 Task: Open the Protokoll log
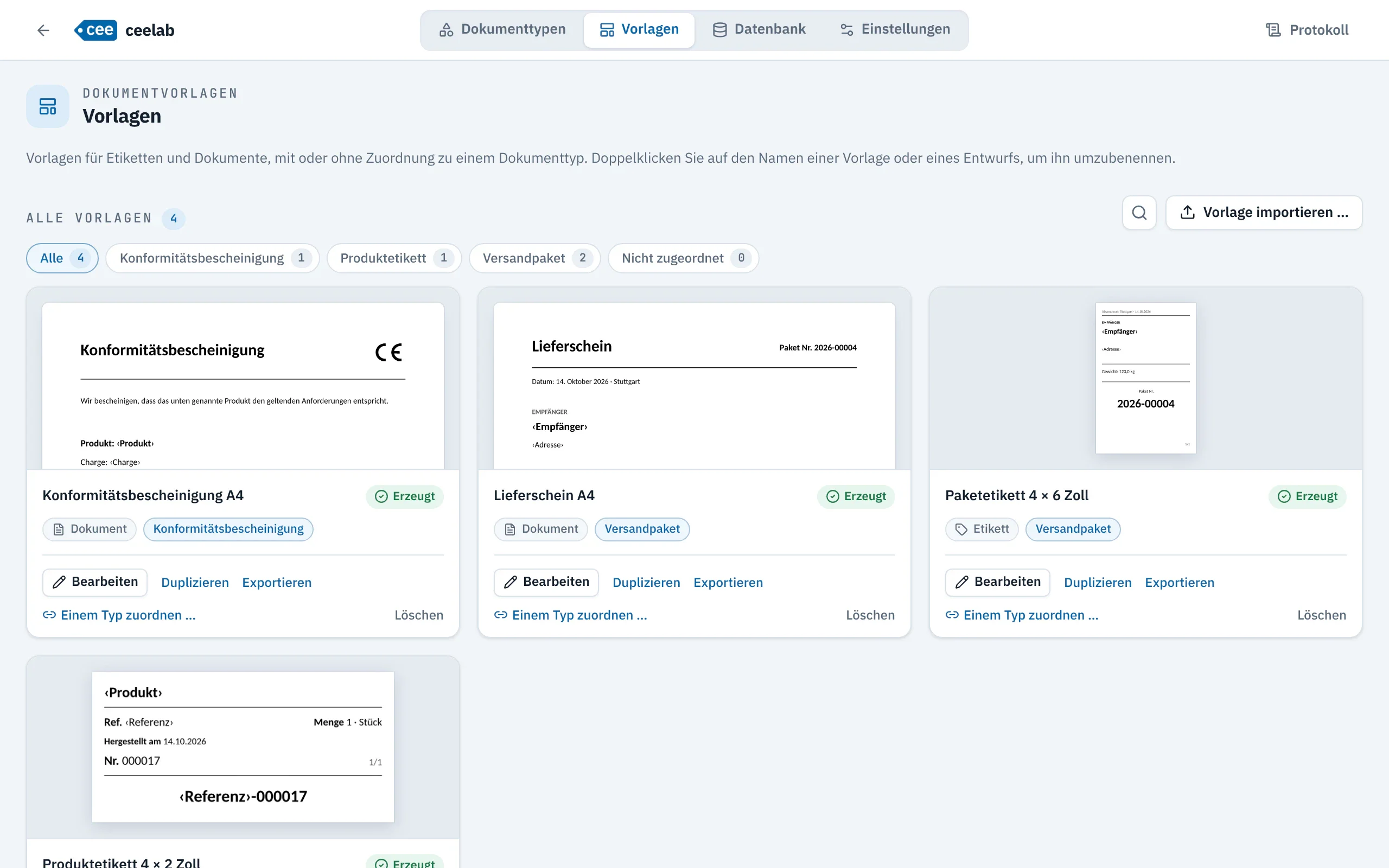pyautogui.click(x=1307, y=30)
